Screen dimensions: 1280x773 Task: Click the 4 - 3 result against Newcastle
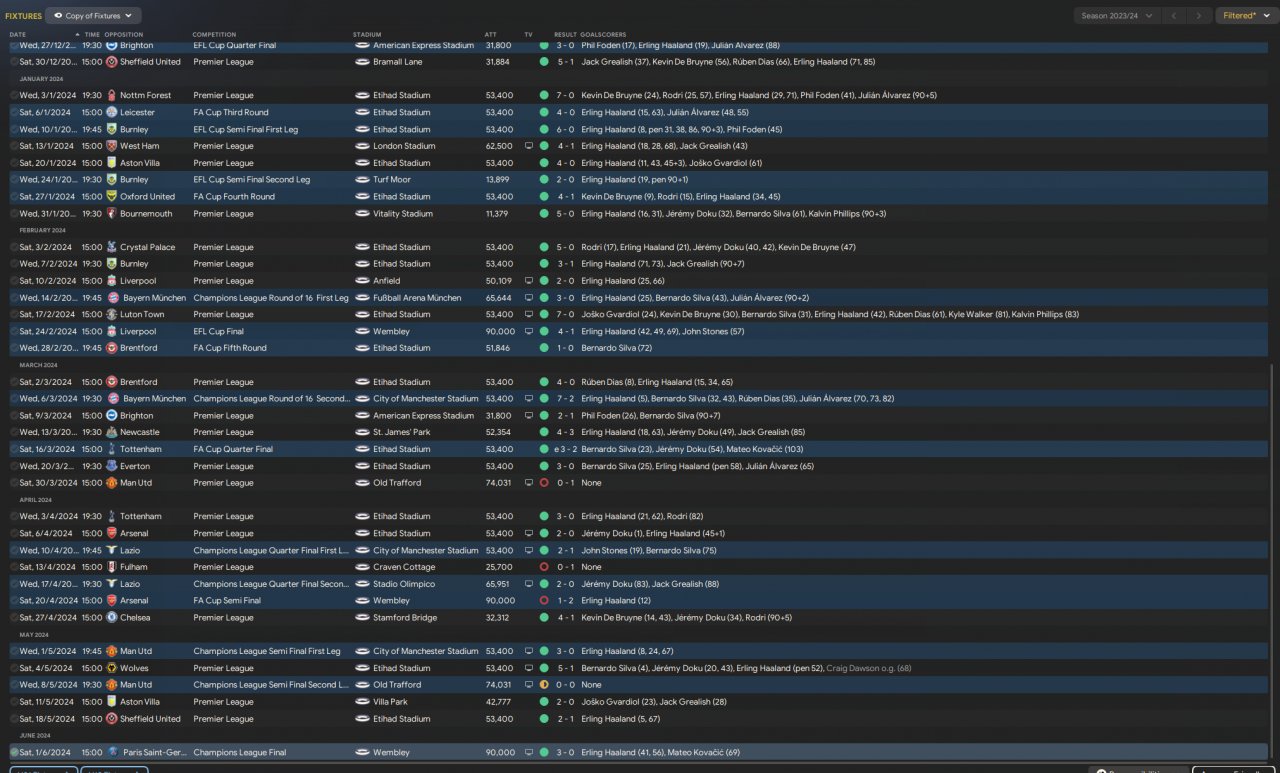566,433
